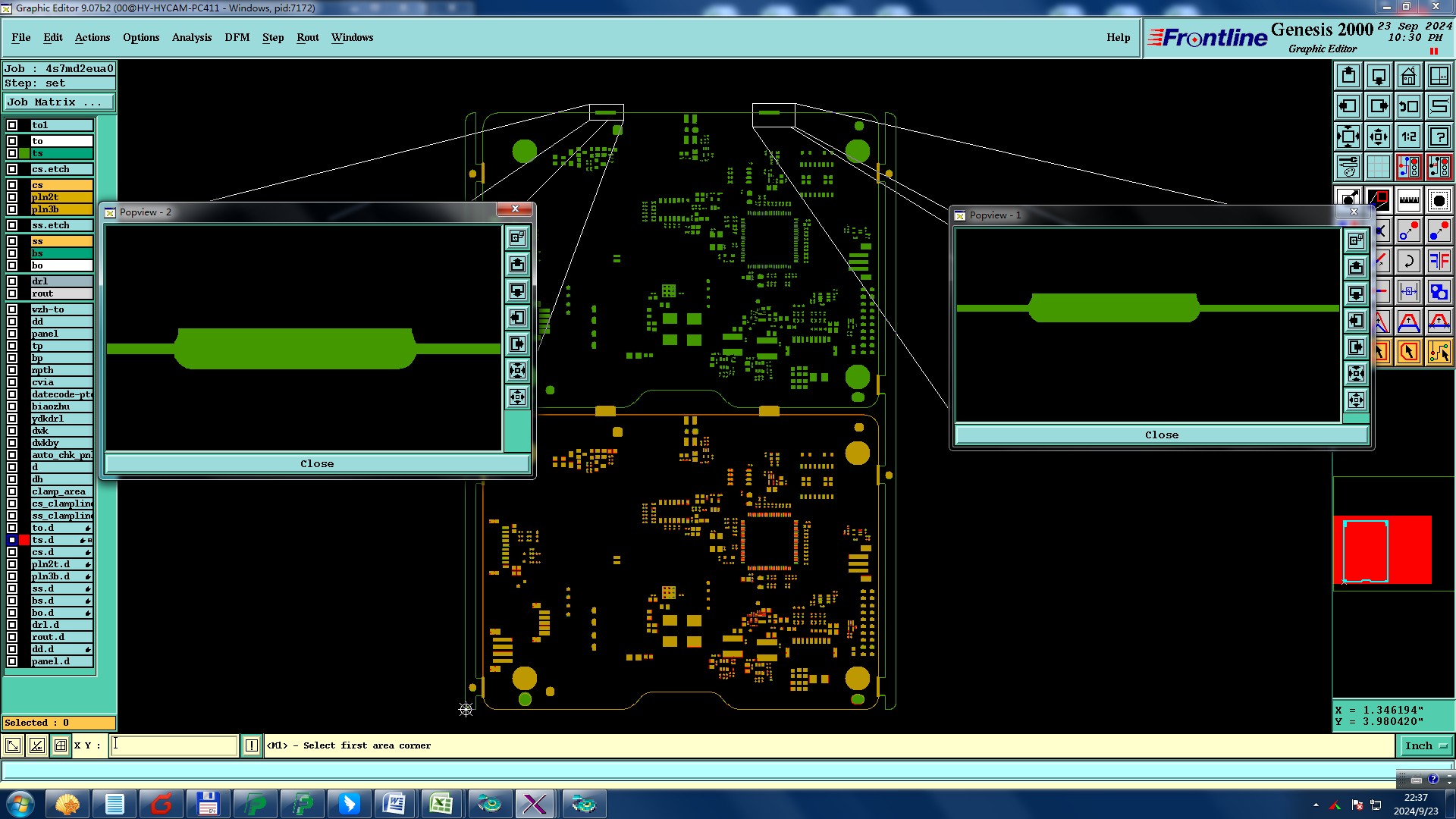Toggle checkbox for layer cs.etch
The width and height of the screenshot is (1456, 819).
point(12,169)
